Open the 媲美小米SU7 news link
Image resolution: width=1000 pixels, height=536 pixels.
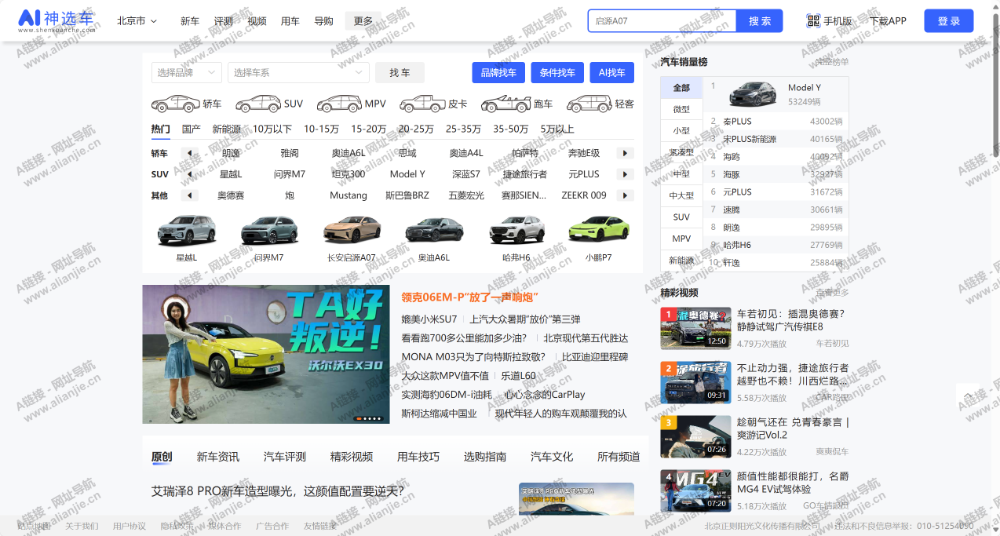[429, 320]
